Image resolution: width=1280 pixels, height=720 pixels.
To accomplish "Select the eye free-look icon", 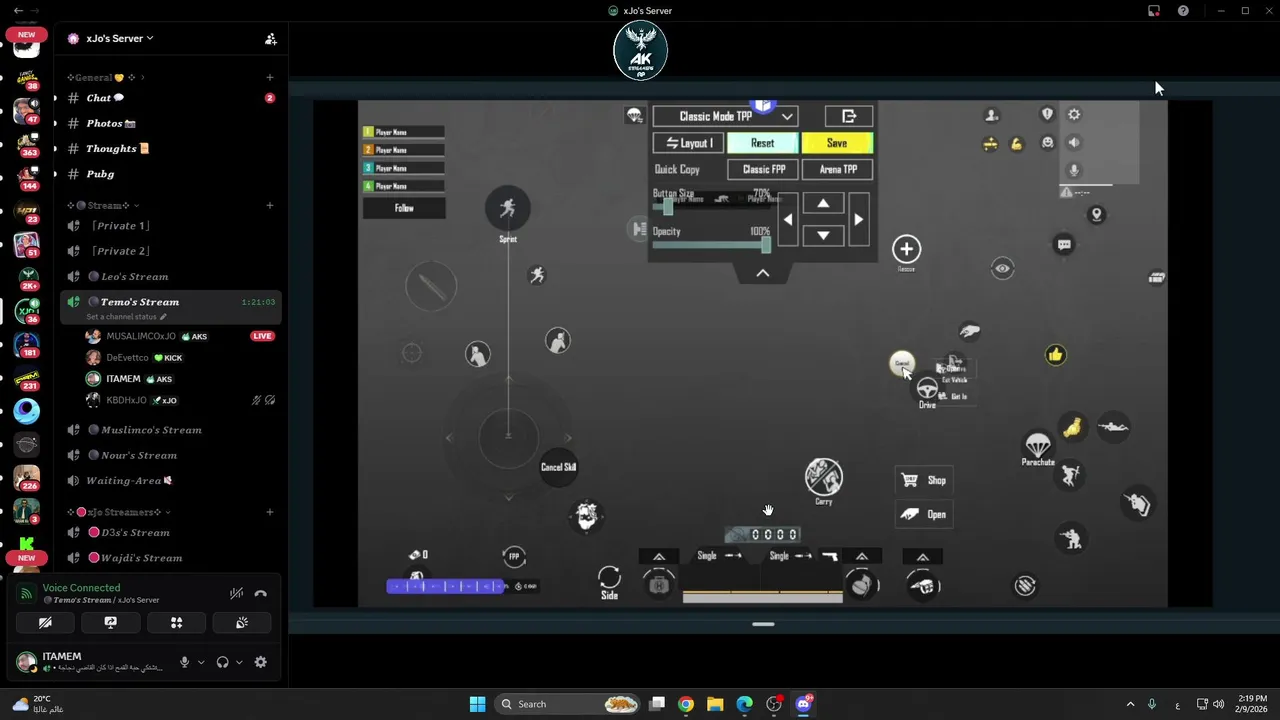I will click(x=1003, y=268).
